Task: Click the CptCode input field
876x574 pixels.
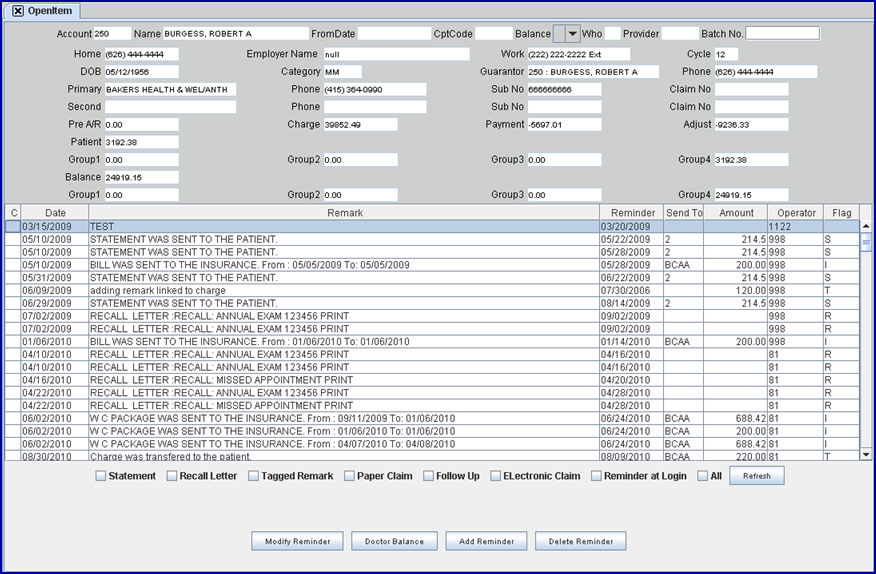Action: click(494, 34)
